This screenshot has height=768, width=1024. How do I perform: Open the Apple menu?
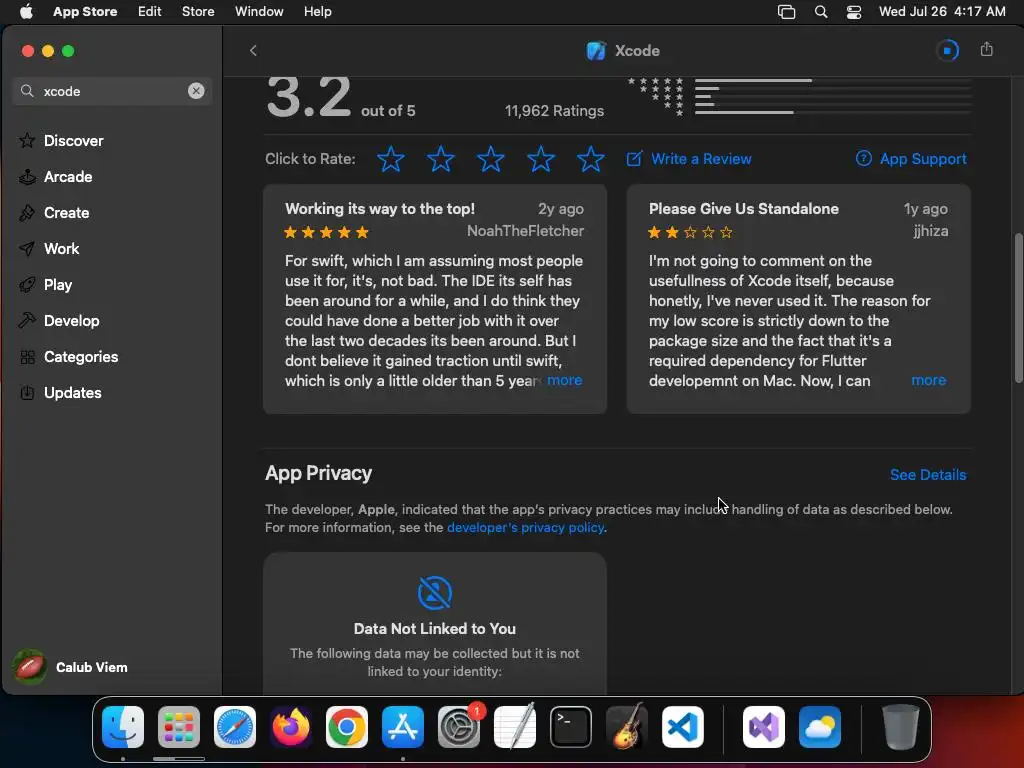point(26,11)
